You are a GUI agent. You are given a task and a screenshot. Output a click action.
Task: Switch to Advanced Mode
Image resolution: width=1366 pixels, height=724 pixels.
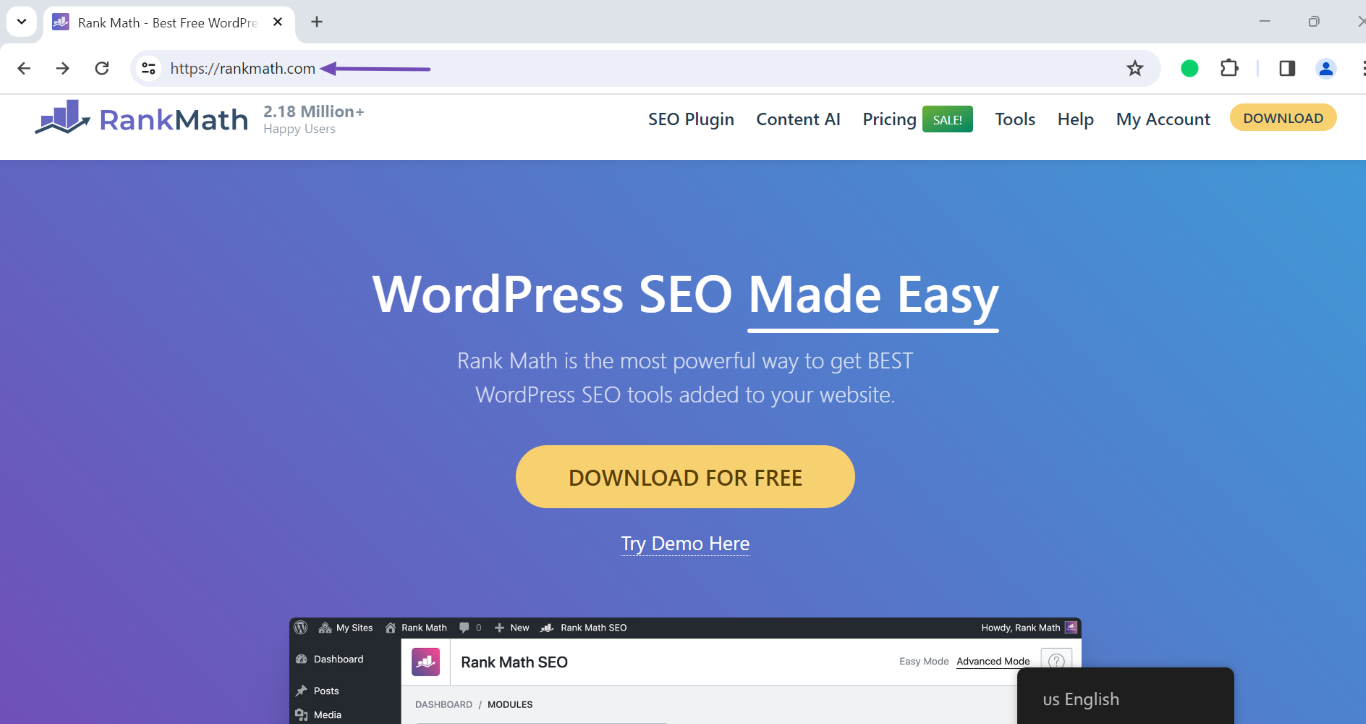(x=993, y=661)
